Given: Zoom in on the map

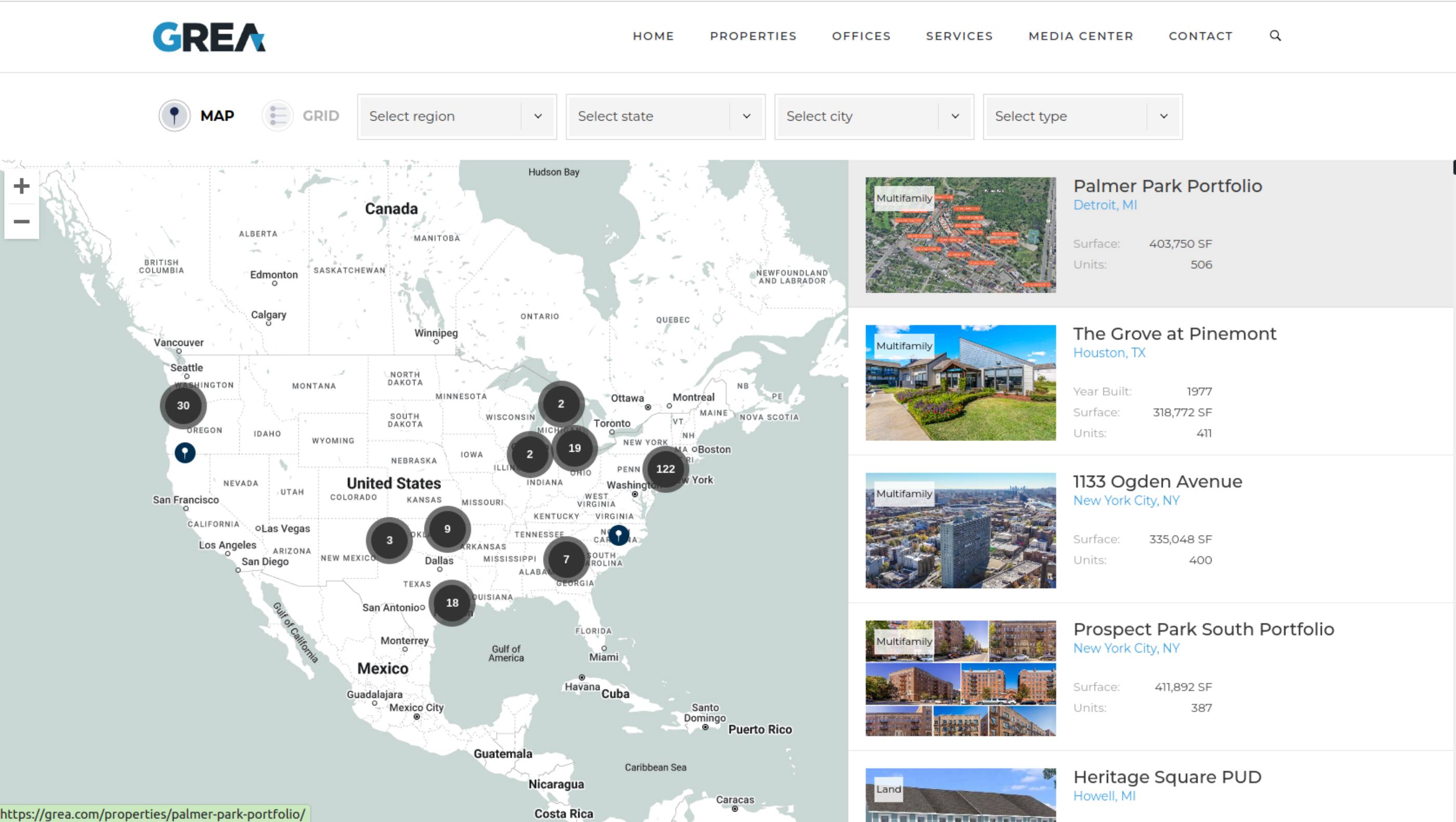Looking at the screenshot, I should (21, 186).
